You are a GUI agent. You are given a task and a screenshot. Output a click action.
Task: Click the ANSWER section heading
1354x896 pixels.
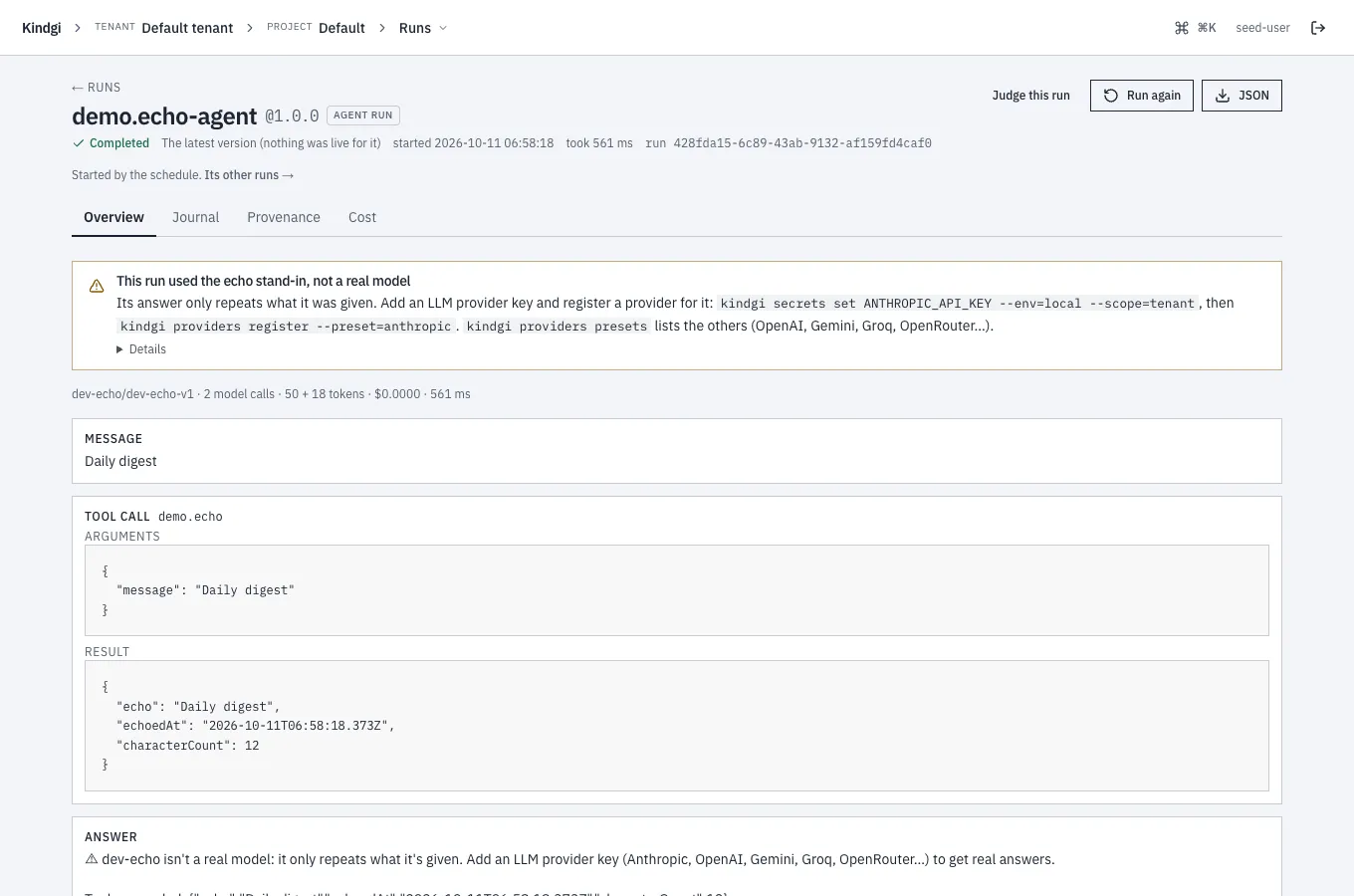click(x=111, y=837)
